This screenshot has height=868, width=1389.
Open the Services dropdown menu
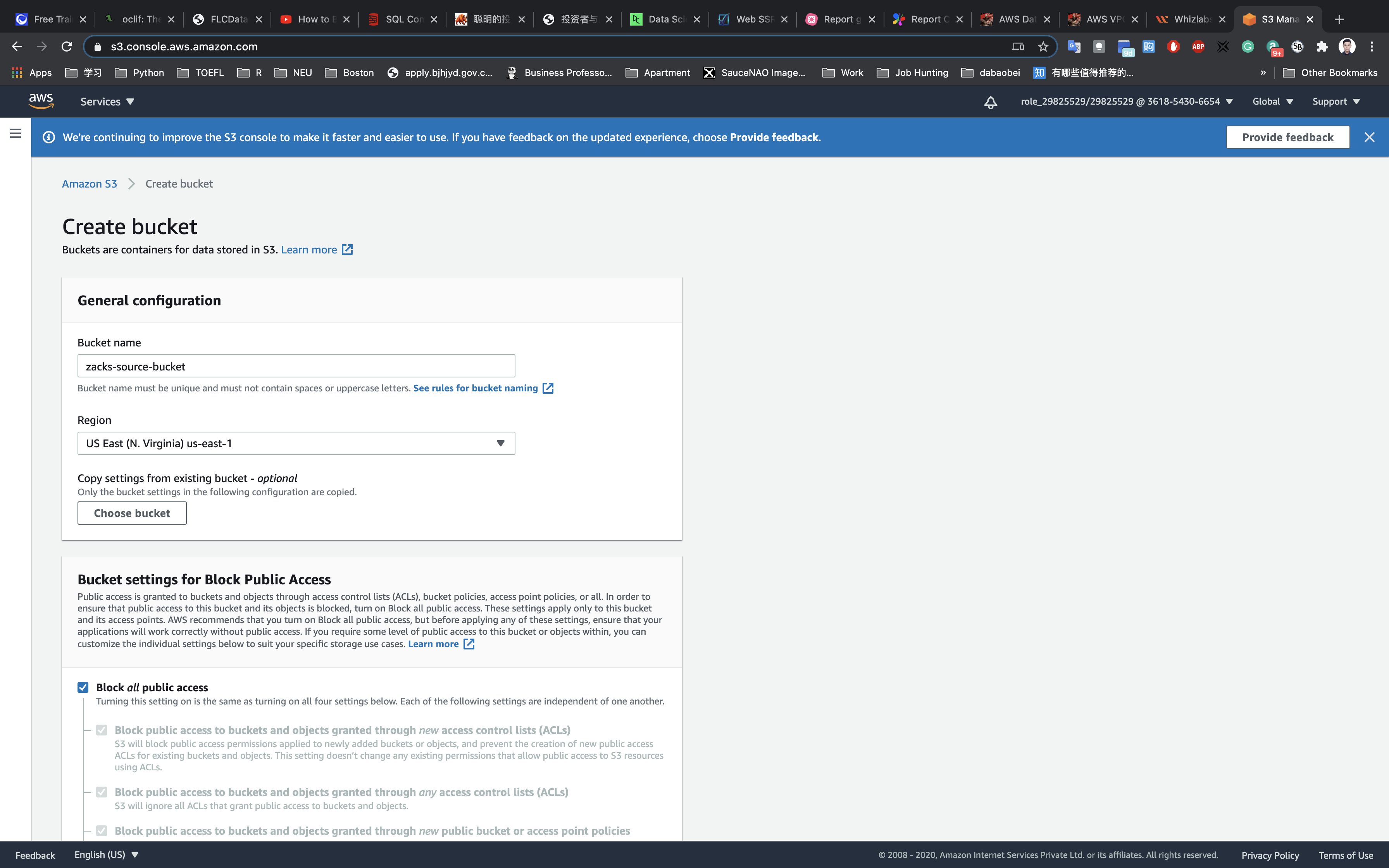click(107, 102)
